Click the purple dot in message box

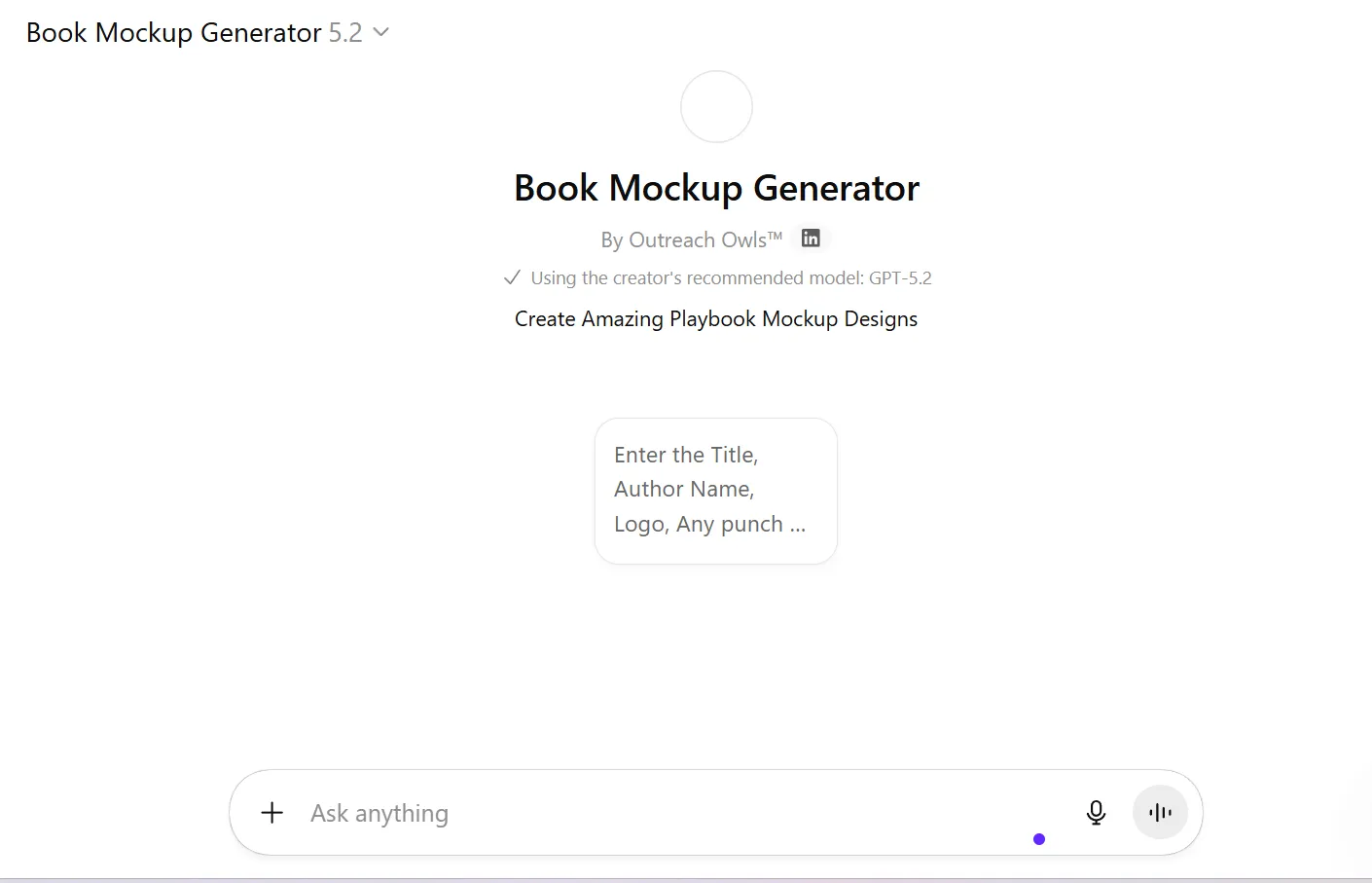tap(1039, 839)
